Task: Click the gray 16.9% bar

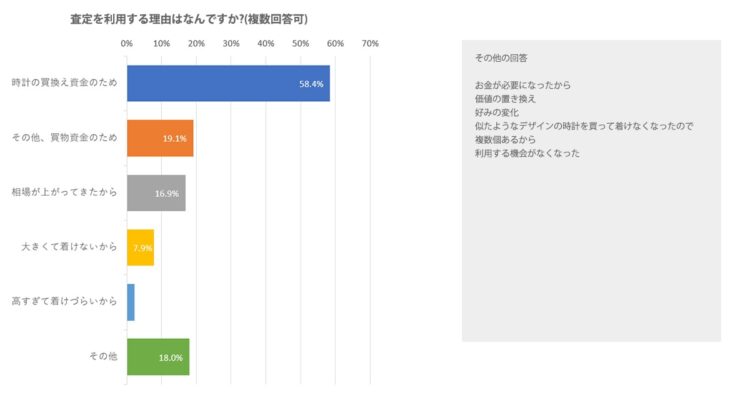Action: click(x=156, y=192)
